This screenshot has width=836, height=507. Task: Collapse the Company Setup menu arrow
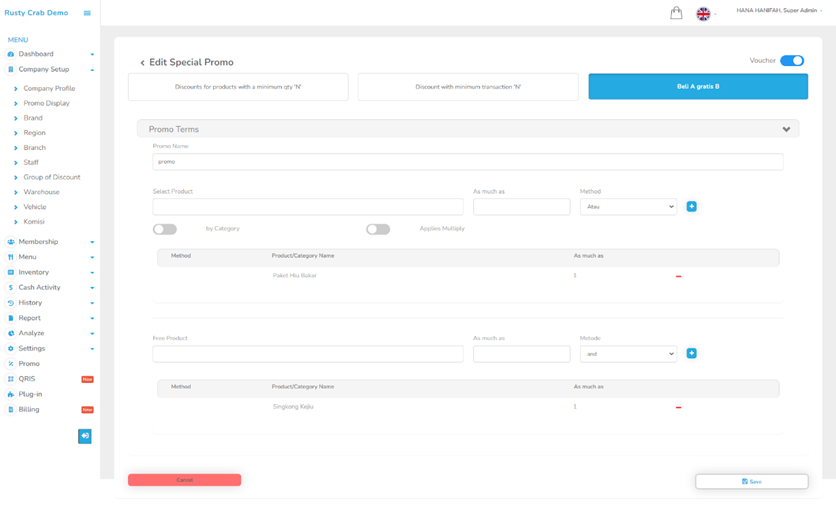pos(92,70)
